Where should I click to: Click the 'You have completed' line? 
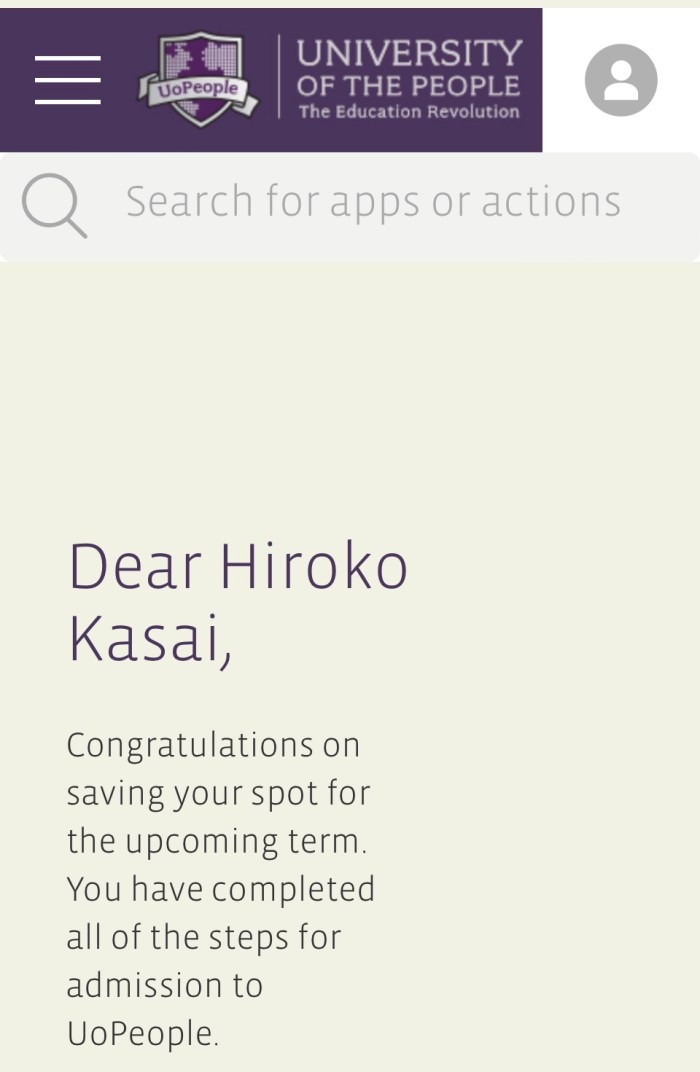[220, 889]
